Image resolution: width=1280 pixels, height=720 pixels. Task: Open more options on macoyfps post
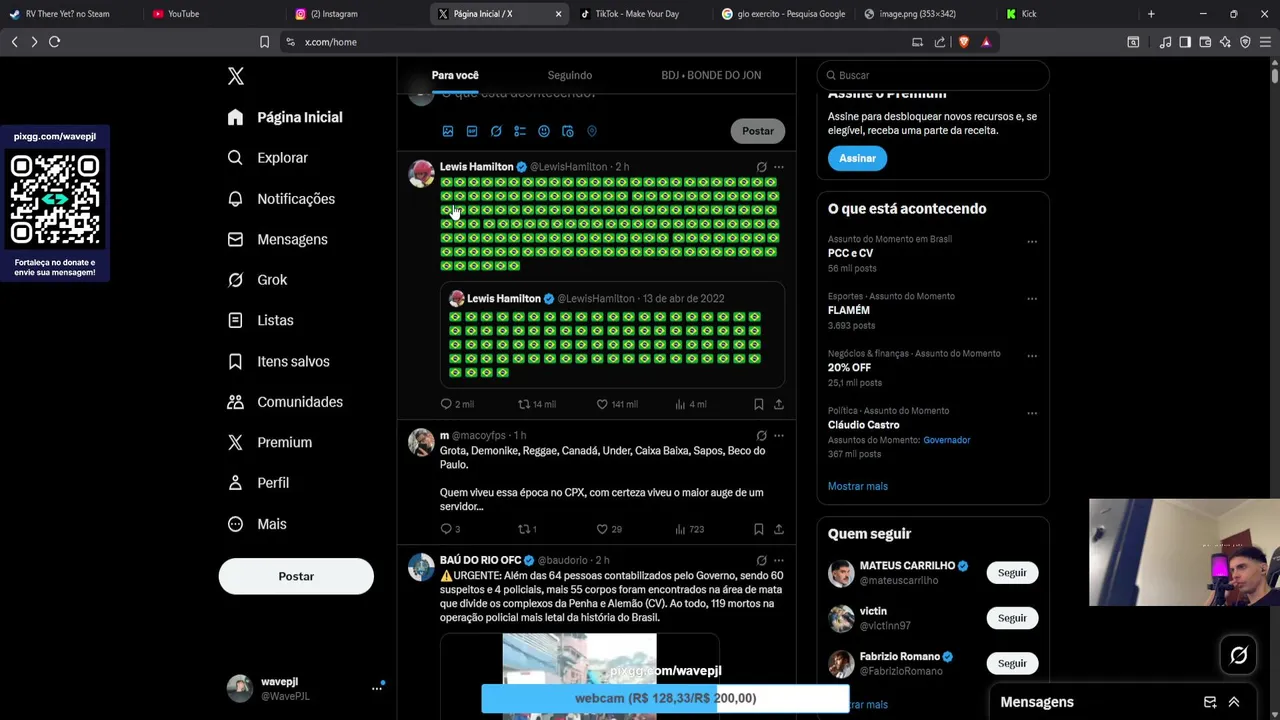point(779,436)
